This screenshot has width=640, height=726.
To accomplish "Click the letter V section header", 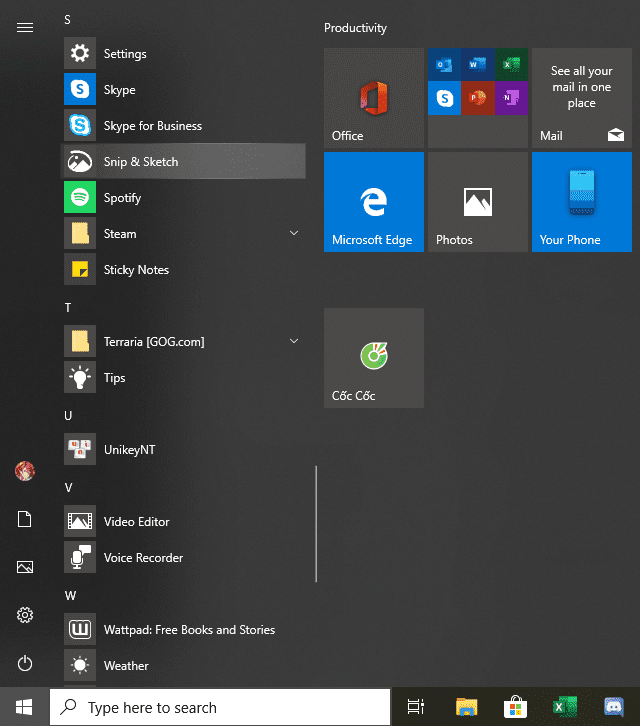I will pos(68,488).
